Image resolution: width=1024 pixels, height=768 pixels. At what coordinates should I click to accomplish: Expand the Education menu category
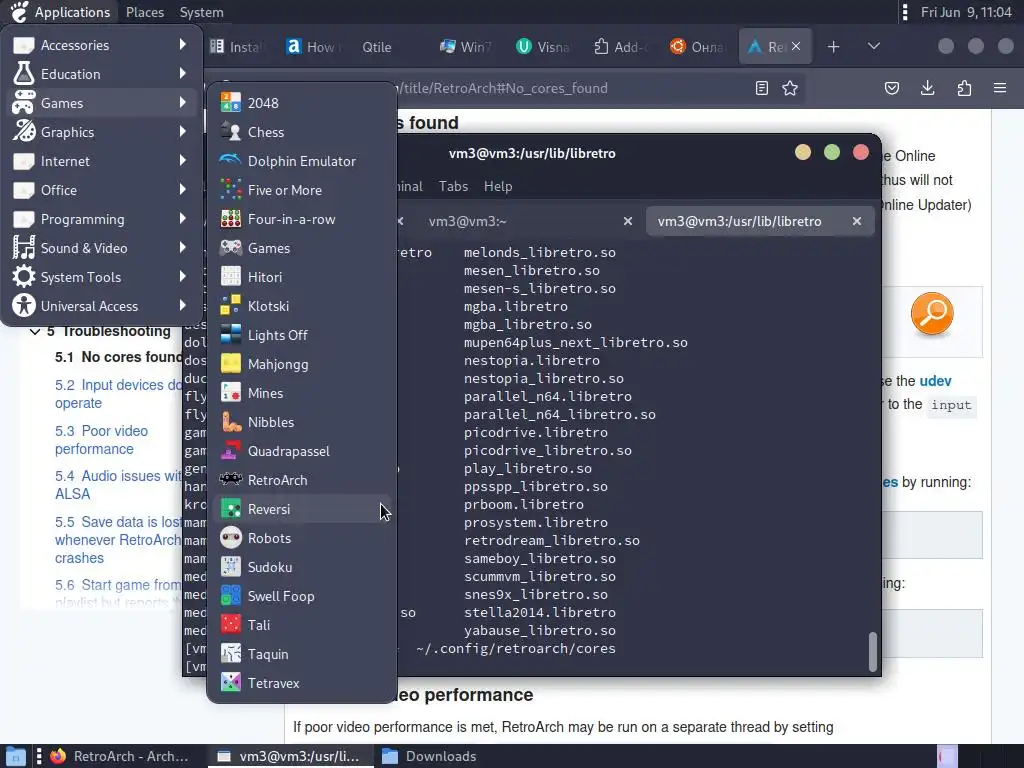(101, 74)
